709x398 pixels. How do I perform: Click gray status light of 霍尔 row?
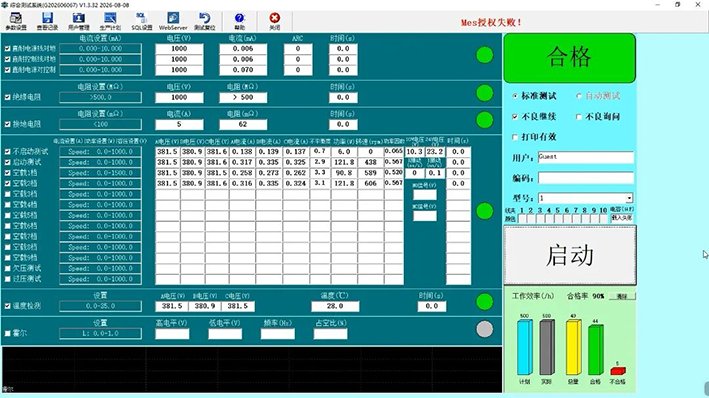(485, 329)
